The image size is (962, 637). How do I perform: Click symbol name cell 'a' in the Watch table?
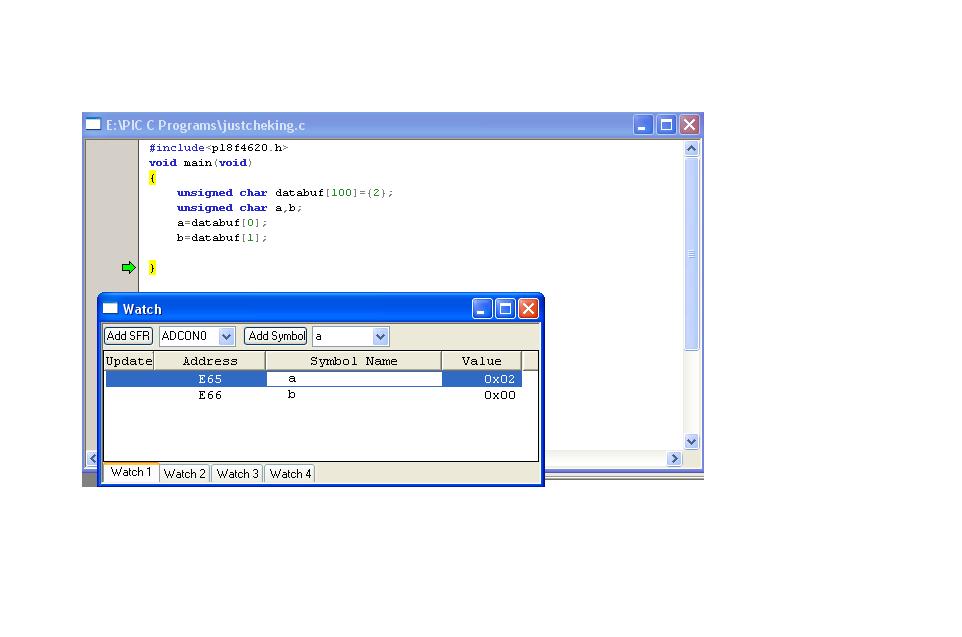354,379
